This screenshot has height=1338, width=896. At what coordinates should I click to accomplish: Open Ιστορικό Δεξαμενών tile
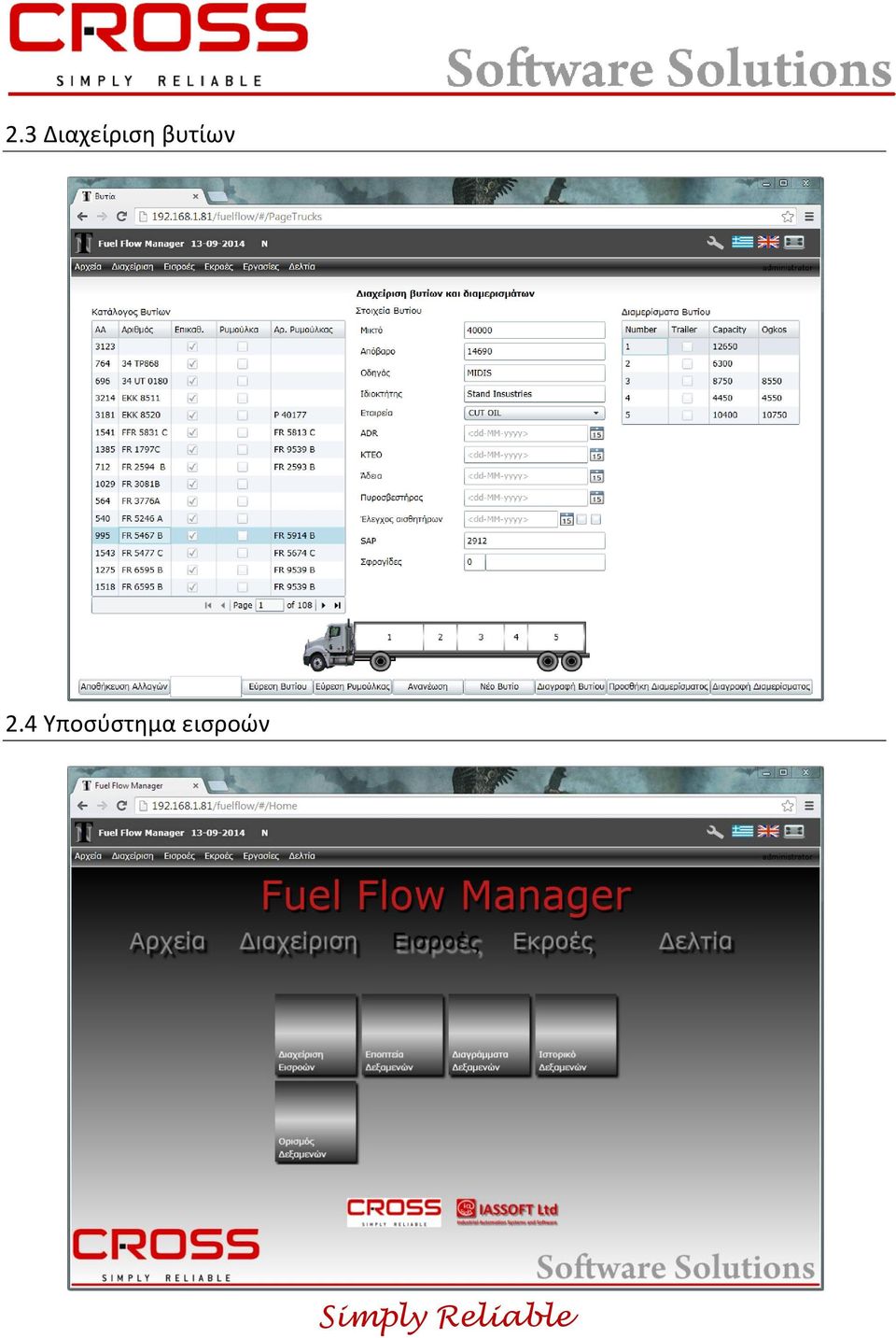click(x=576, y=1035)
